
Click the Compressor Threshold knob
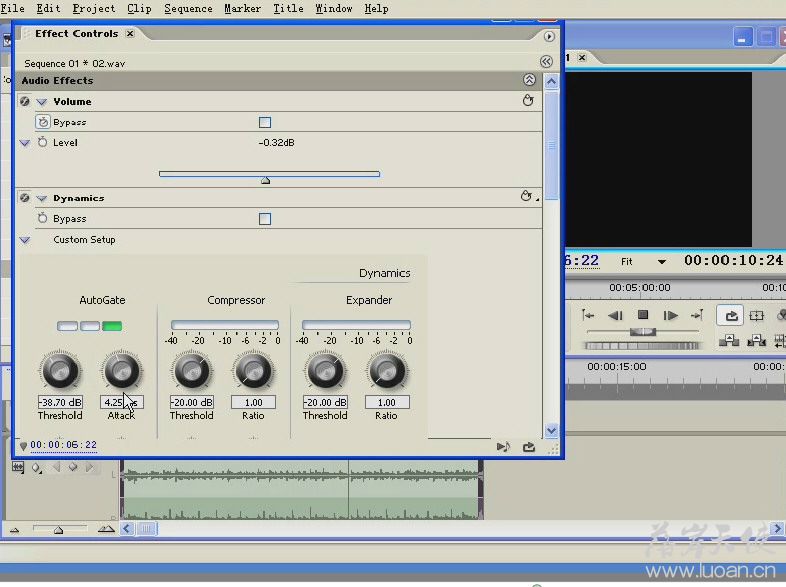pos(191,371)
